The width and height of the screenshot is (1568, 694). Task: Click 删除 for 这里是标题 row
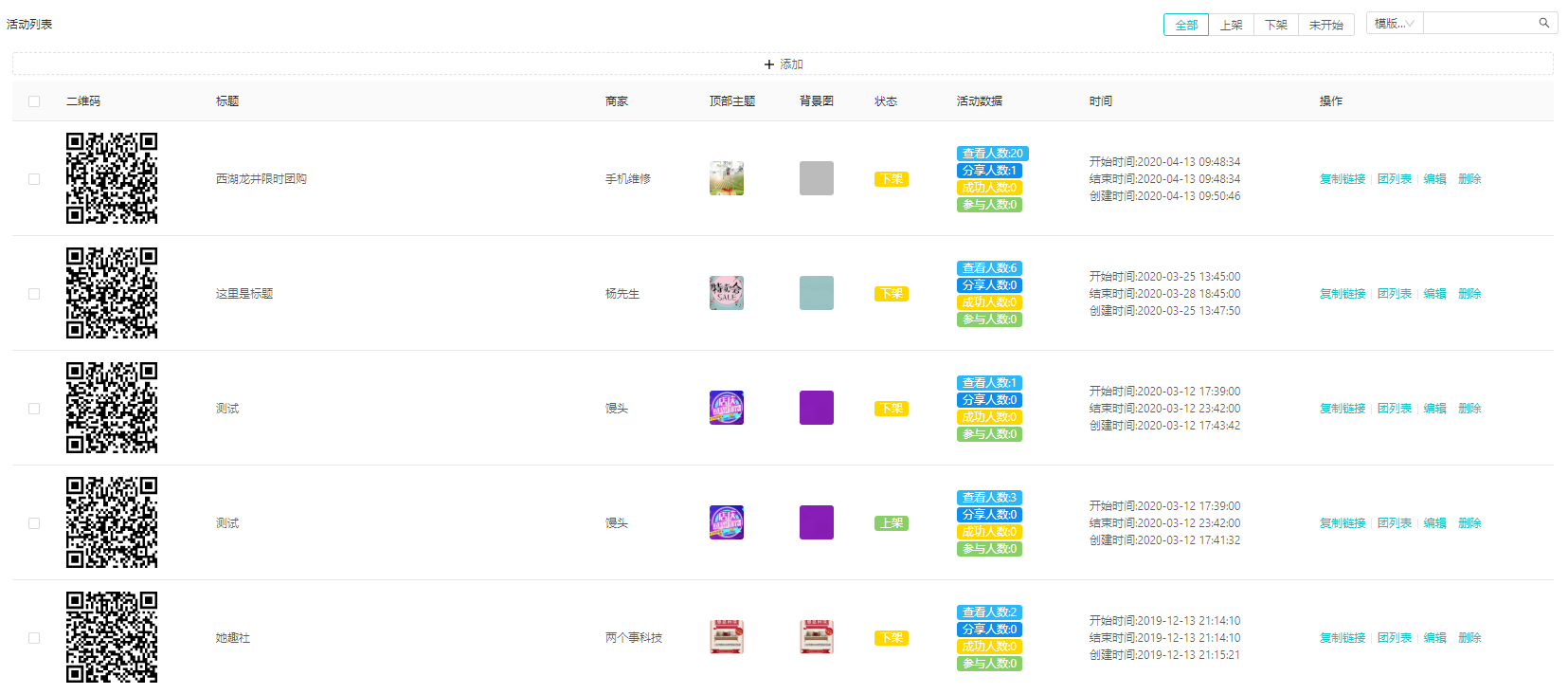click(x=1469, y=294)
